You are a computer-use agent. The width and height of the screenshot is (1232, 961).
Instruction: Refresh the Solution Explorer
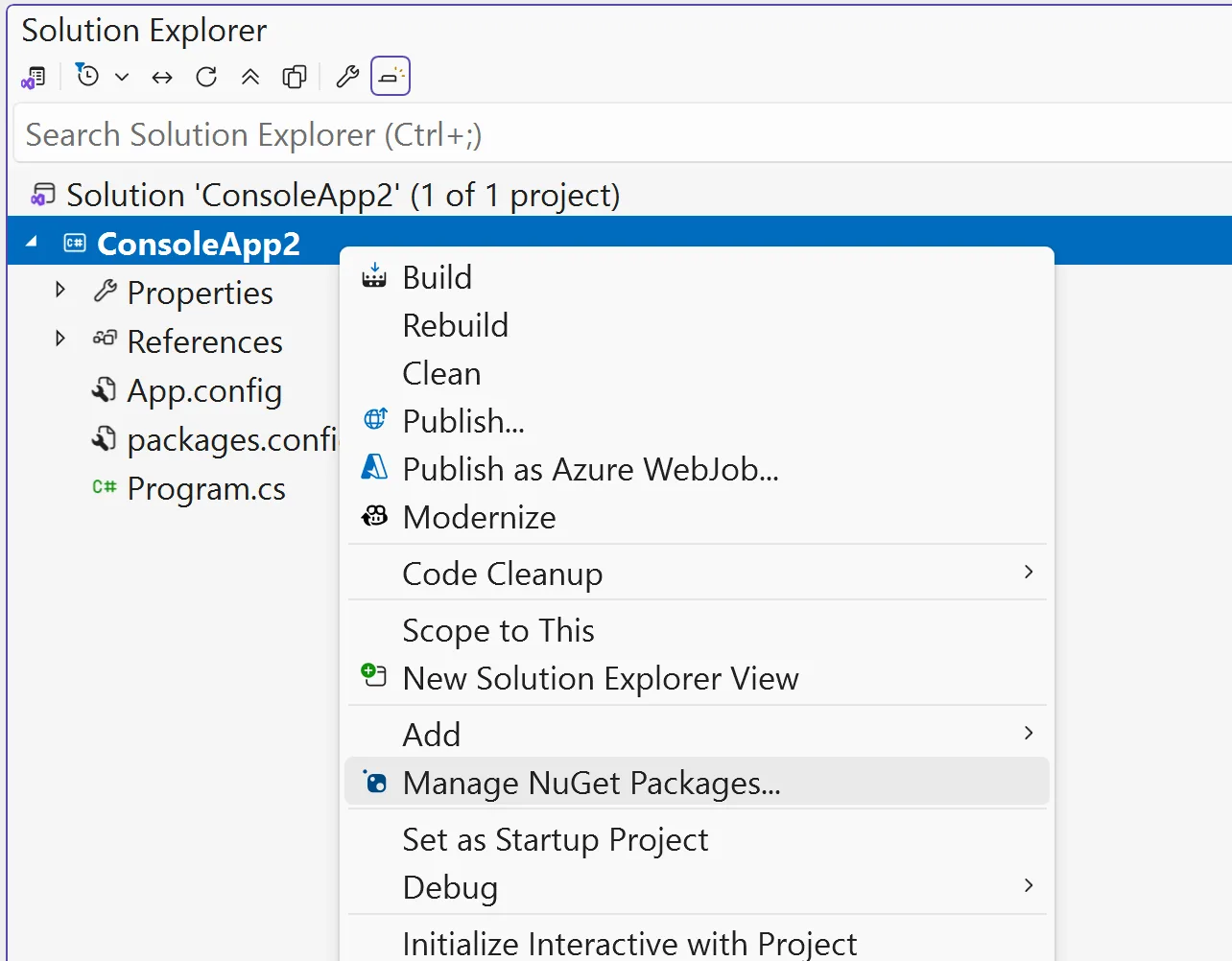click(206, 77)
